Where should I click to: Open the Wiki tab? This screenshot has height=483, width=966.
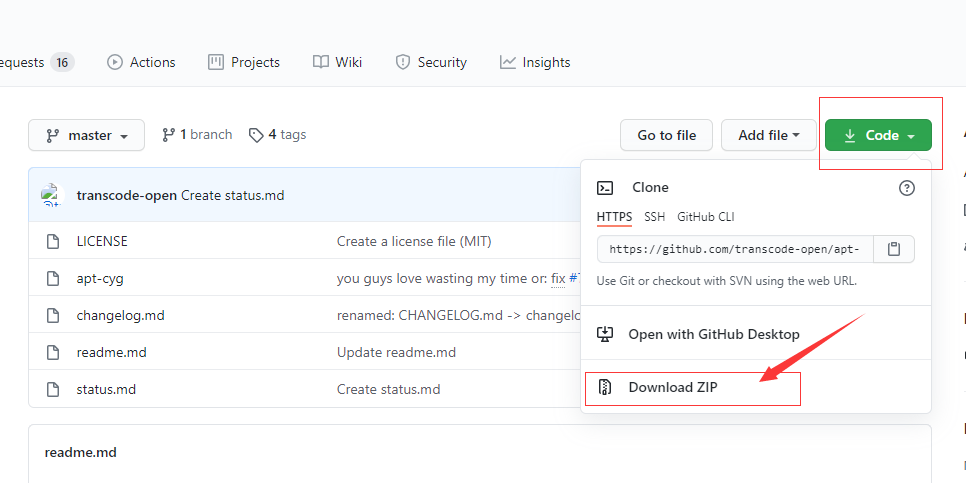338,62
